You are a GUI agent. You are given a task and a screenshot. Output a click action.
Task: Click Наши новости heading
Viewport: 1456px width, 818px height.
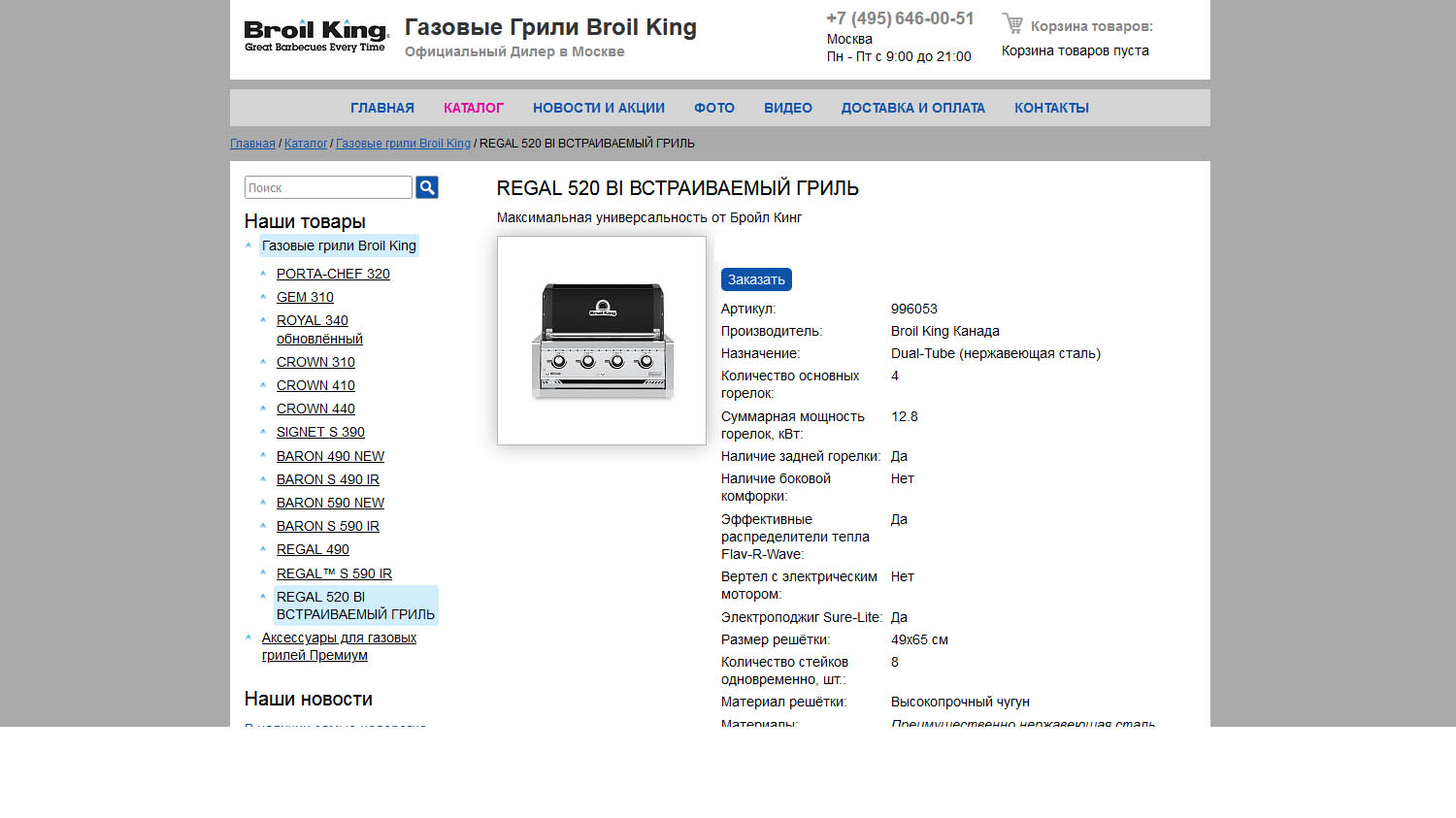click(x=309, y=699)
